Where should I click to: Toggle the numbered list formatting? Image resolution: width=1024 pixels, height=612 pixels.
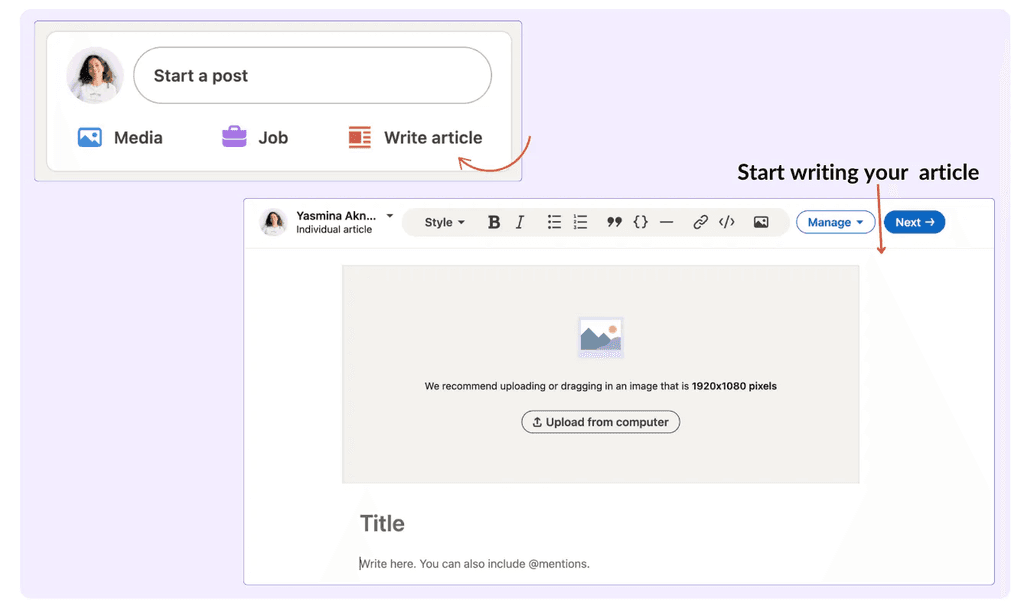tap(580, 222)
